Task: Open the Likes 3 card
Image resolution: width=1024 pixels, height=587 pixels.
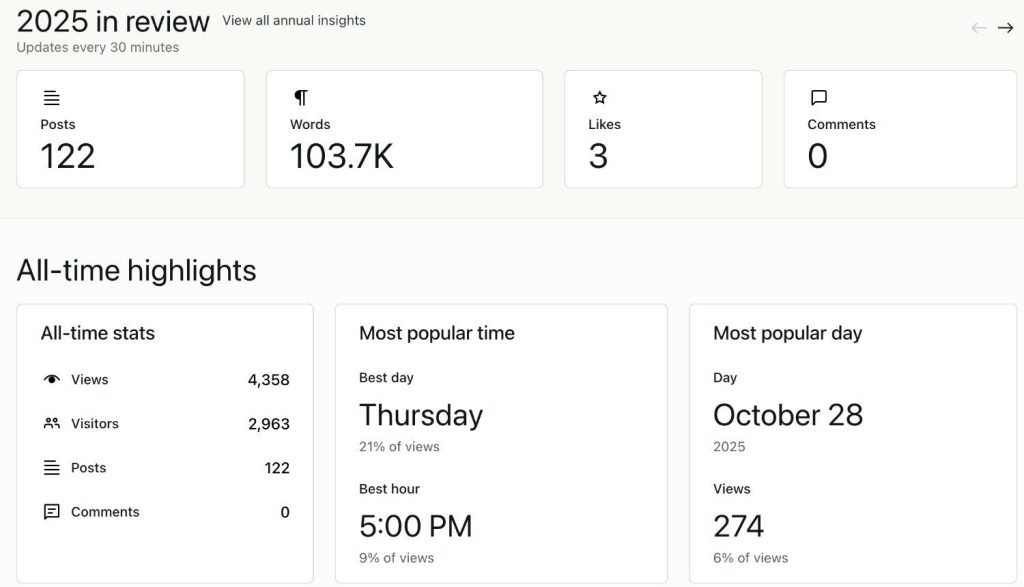Action: click(663, 129)
